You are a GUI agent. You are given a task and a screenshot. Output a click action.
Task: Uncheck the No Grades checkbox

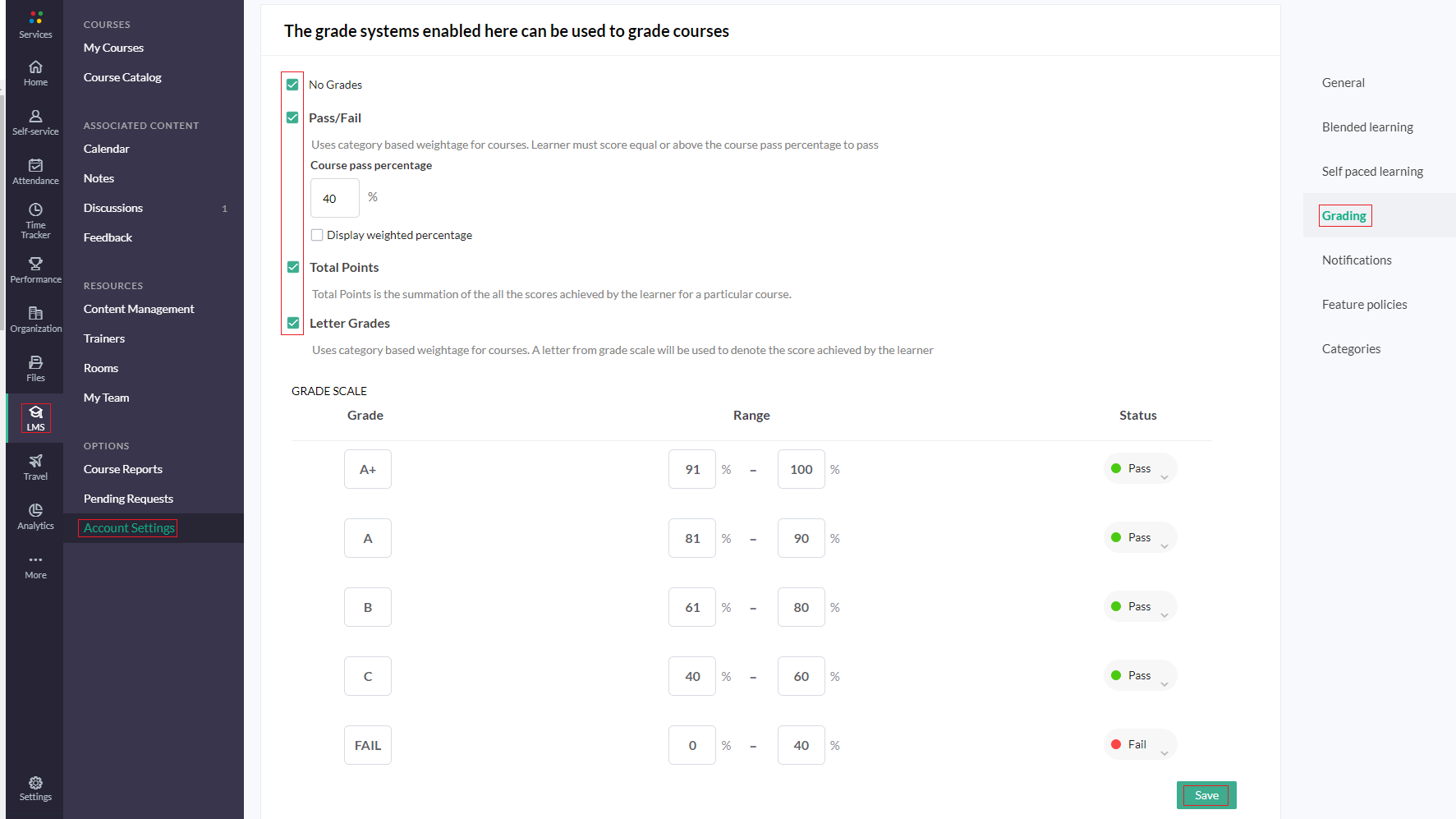point(292,85)
